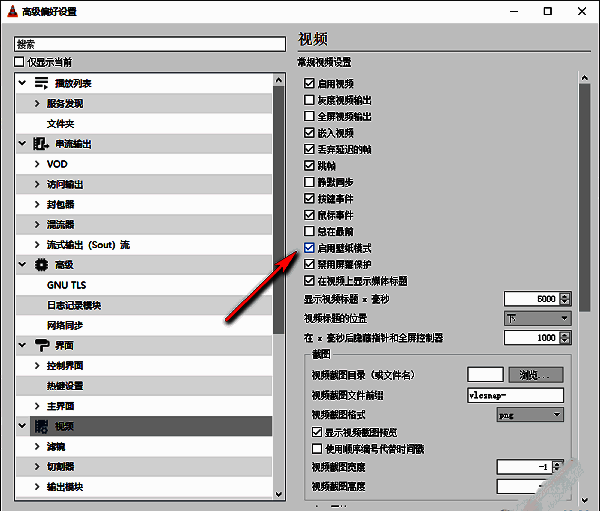This screenshot has width=600, height=511.
Task: Select 热键设置 in the settings tree
Action: (x=65, y=386)
